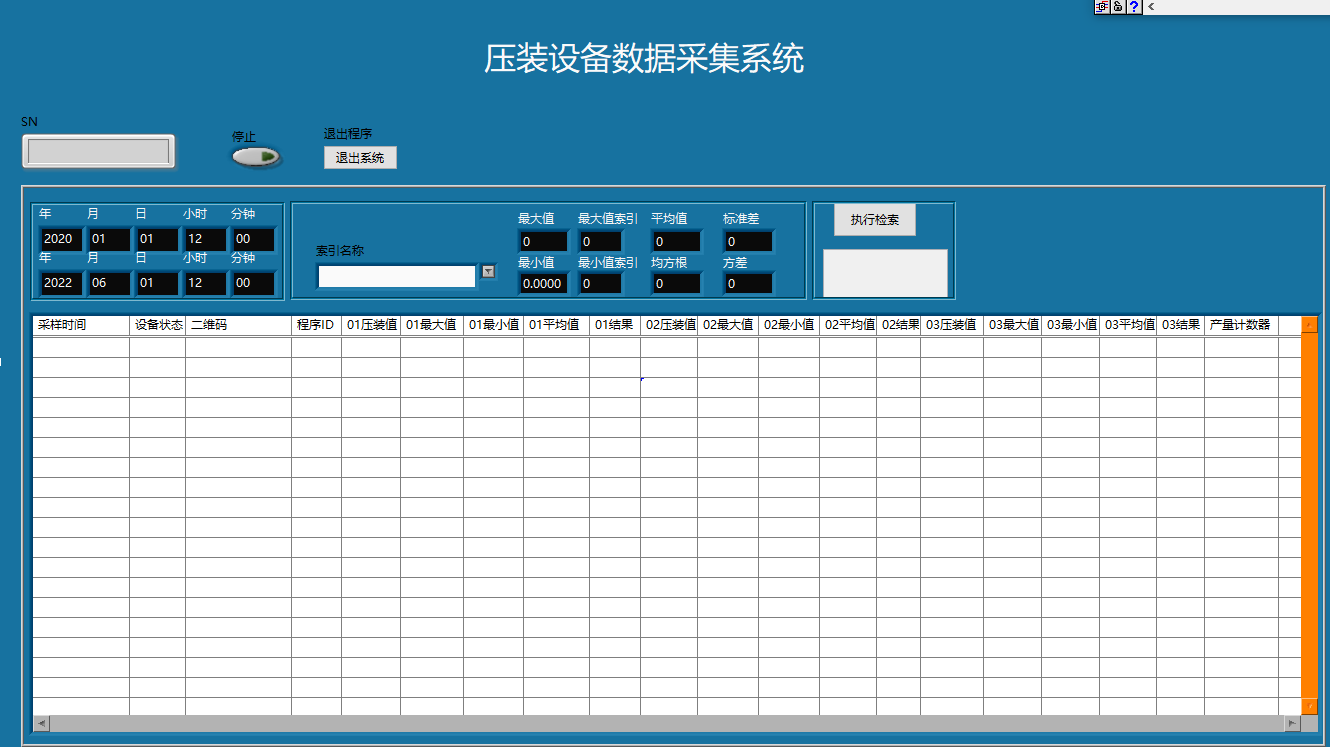The image size is (1330, 747).
Task: Click the horizontal scrollbar left arrow
Action: pyautogui.click(x=42, y=723)
